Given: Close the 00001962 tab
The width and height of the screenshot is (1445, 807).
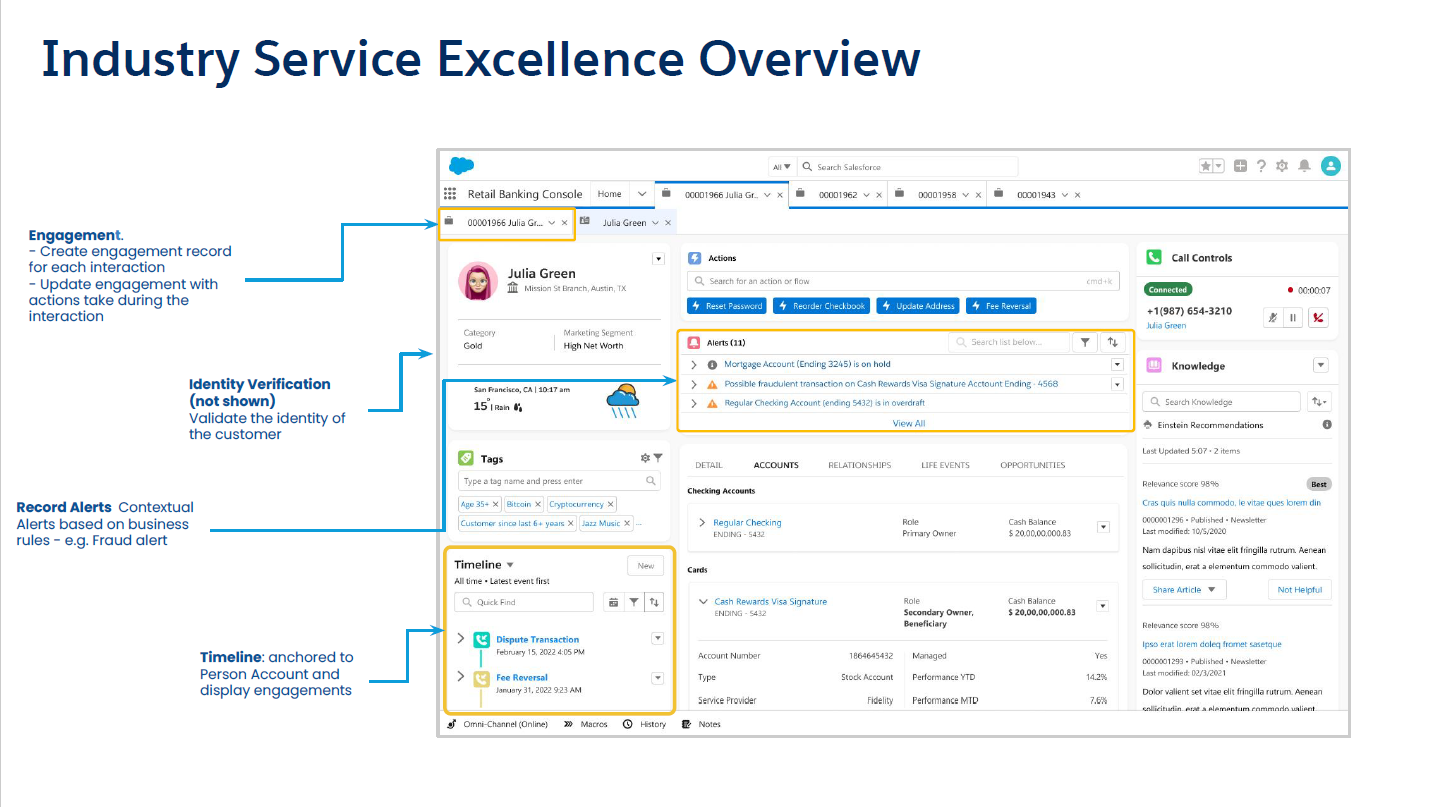Looking at the screenshot, I should [x=879, y=195].
